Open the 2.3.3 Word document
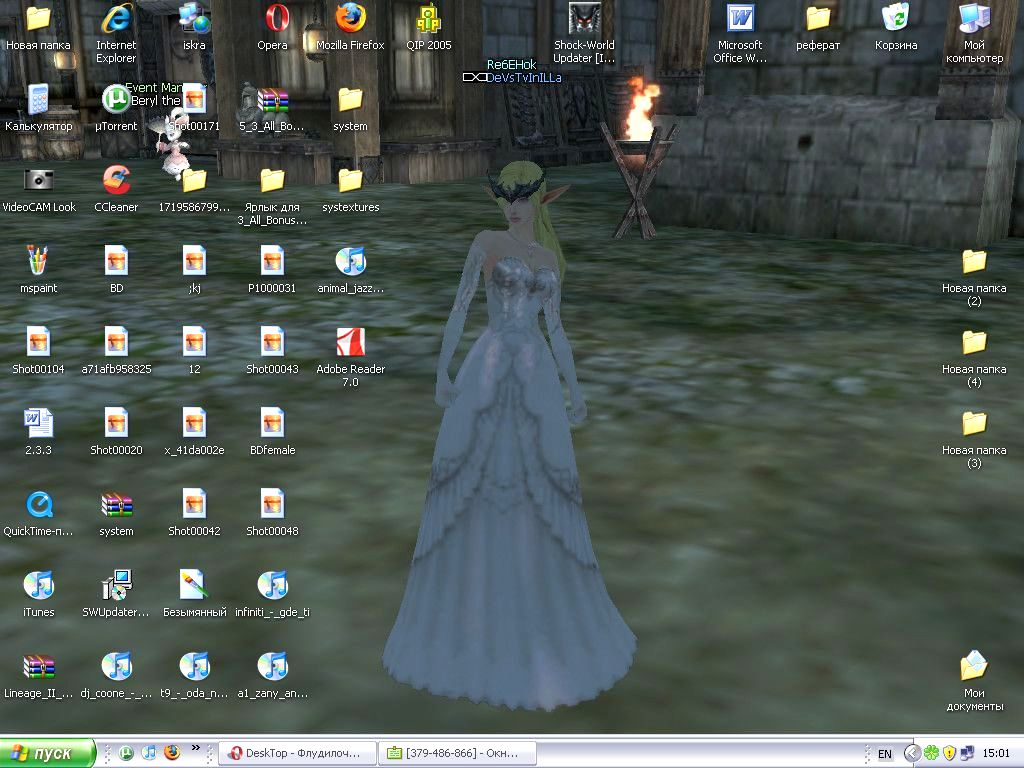 [39, 424]
